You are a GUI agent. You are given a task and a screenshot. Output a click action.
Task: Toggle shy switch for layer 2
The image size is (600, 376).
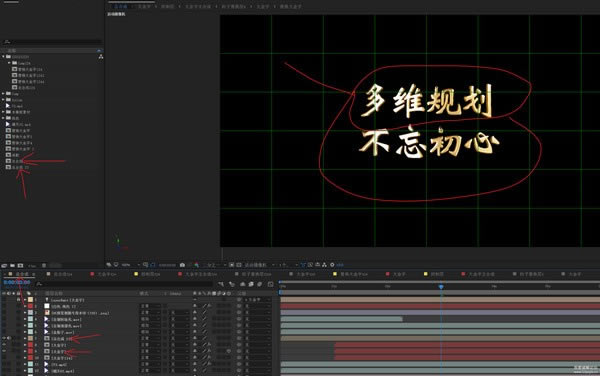pyautogui.click(x=195, y=306)
